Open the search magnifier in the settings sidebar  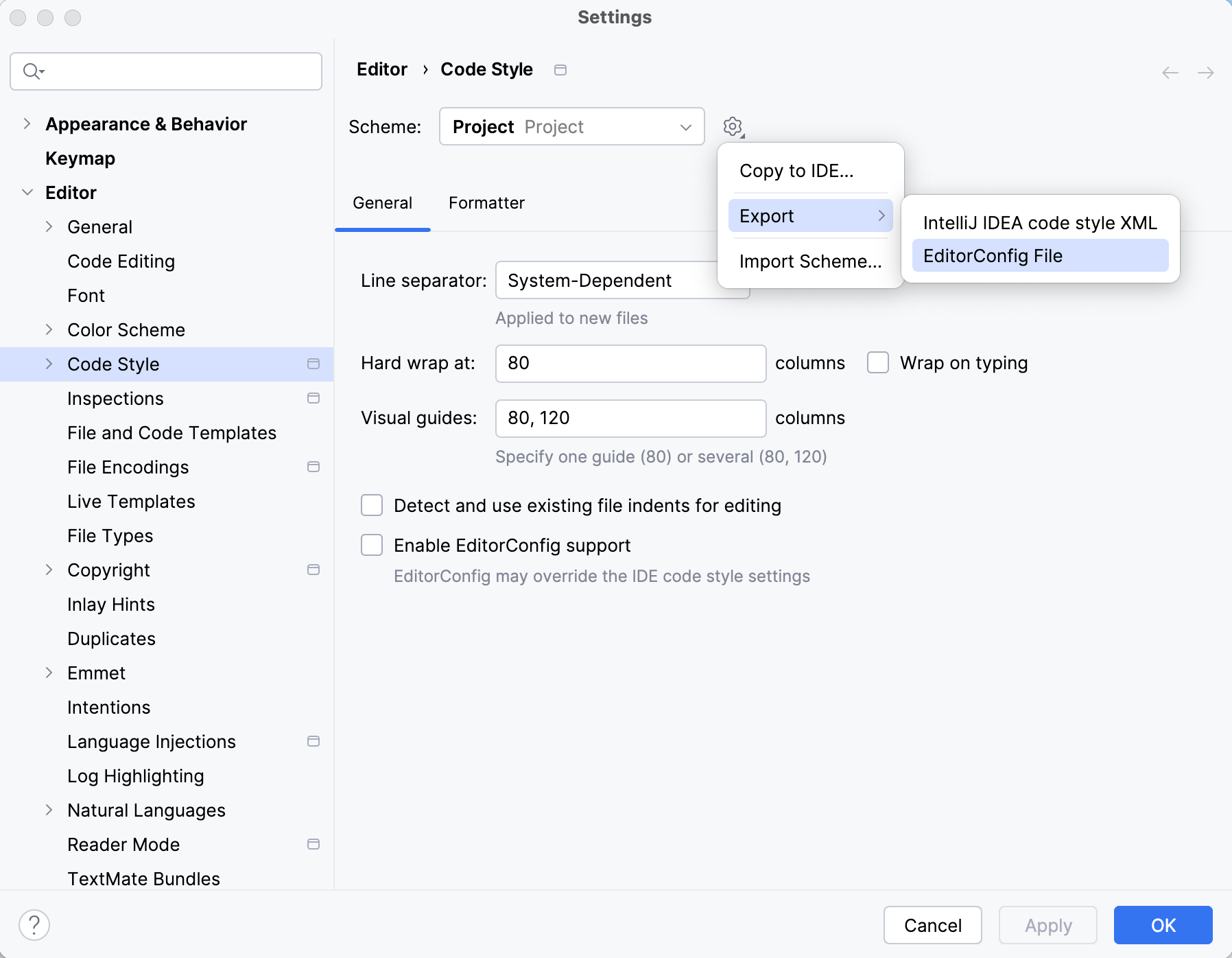(32, 71)
